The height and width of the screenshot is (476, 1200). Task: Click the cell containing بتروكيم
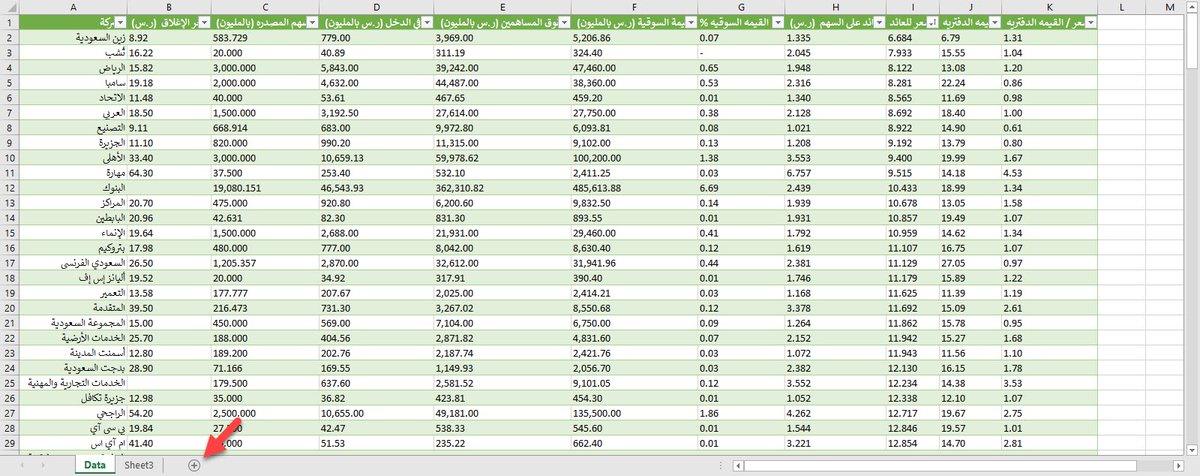pos(75,247)
